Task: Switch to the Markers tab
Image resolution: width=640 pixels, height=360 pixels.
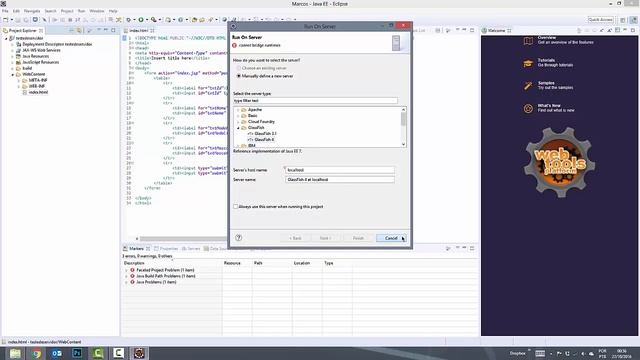Action: tap(136, 249)
